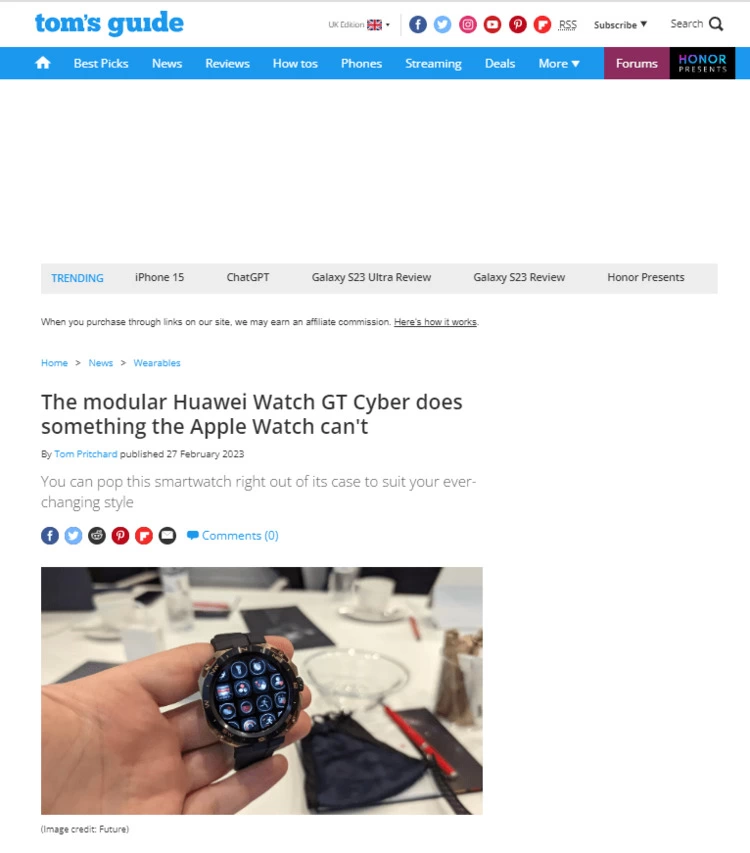Expand the More navigation menu
750x853 pixels.
pos(559,64)
